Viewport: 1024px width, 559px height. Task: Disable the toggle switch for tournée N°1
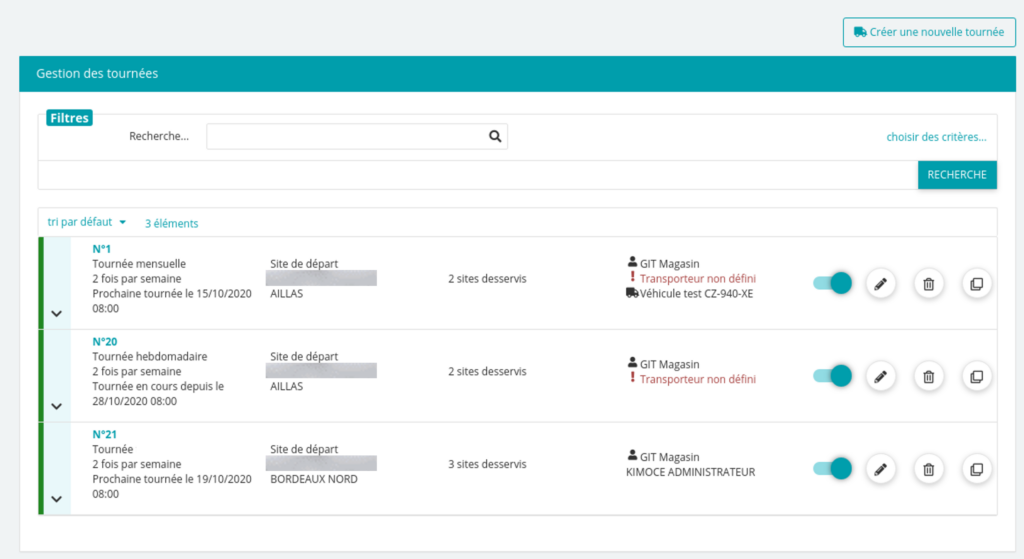click(832, 284)
